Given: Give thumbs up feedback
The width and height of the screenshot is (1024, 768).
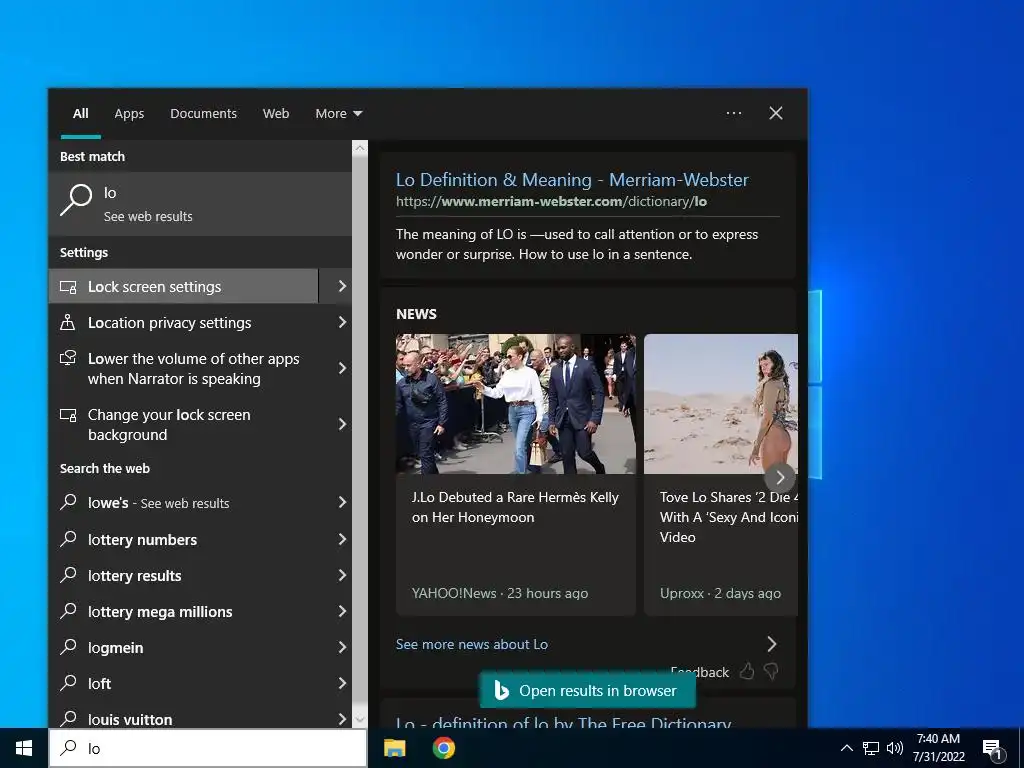Looking at the screenshot, I should (747, 671).
